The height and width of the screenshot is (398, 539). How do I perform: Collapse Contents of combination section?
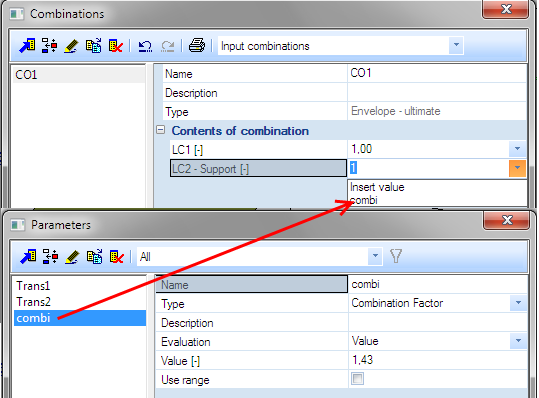point(161,130)
